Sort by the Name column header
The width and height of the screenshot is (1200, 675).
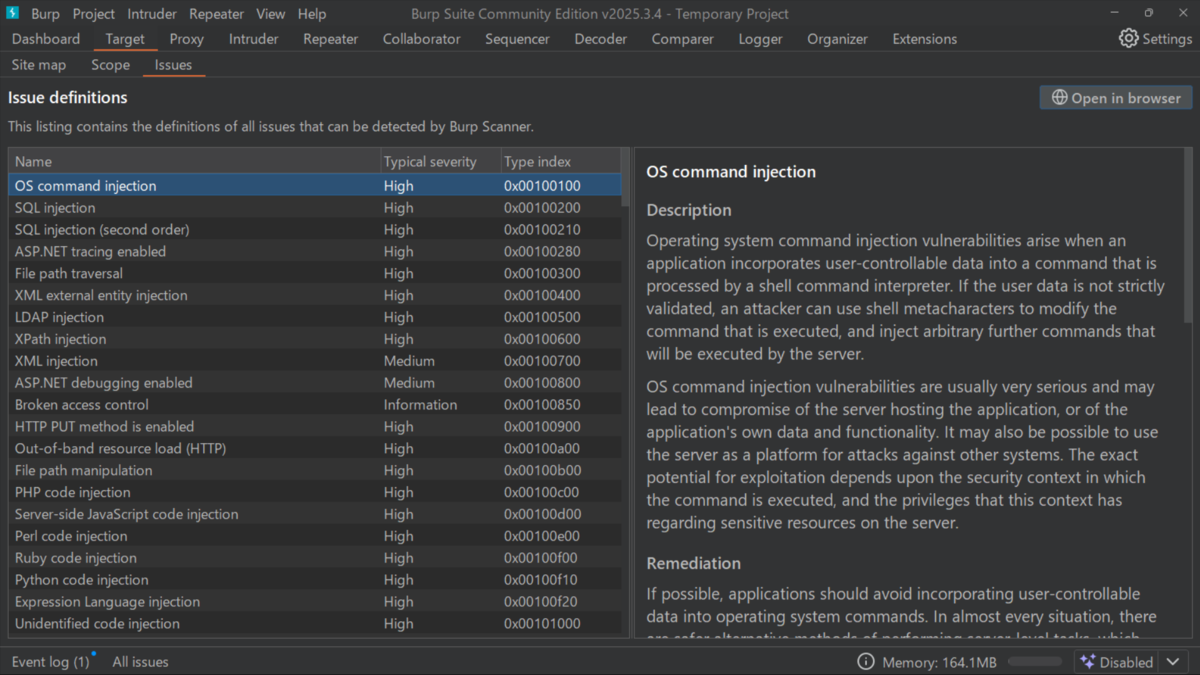pyautogui.click(x=194, y=161)
